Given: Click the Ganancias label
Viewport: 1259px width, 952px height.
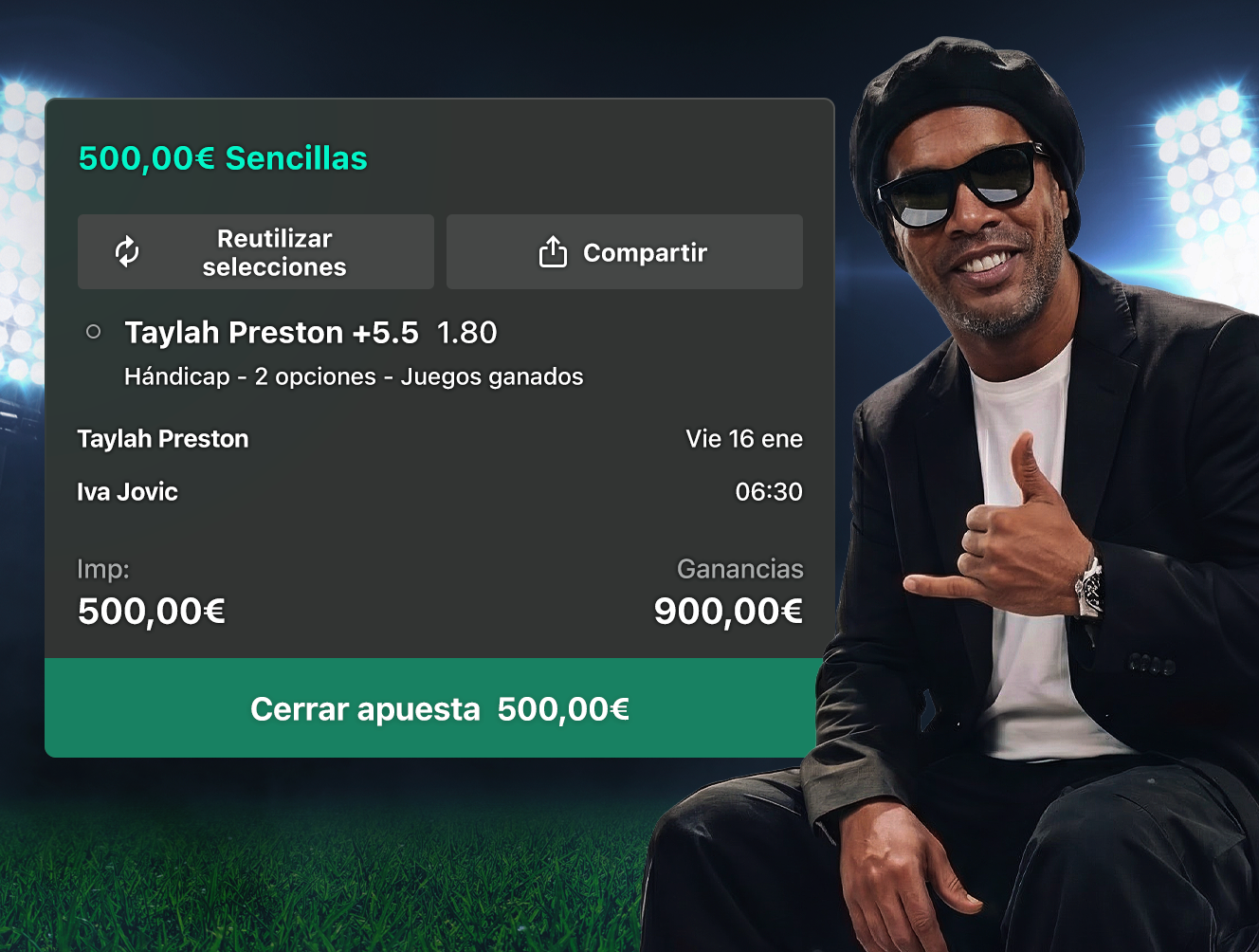Looking at the screenshot, I should coord(739,569).
